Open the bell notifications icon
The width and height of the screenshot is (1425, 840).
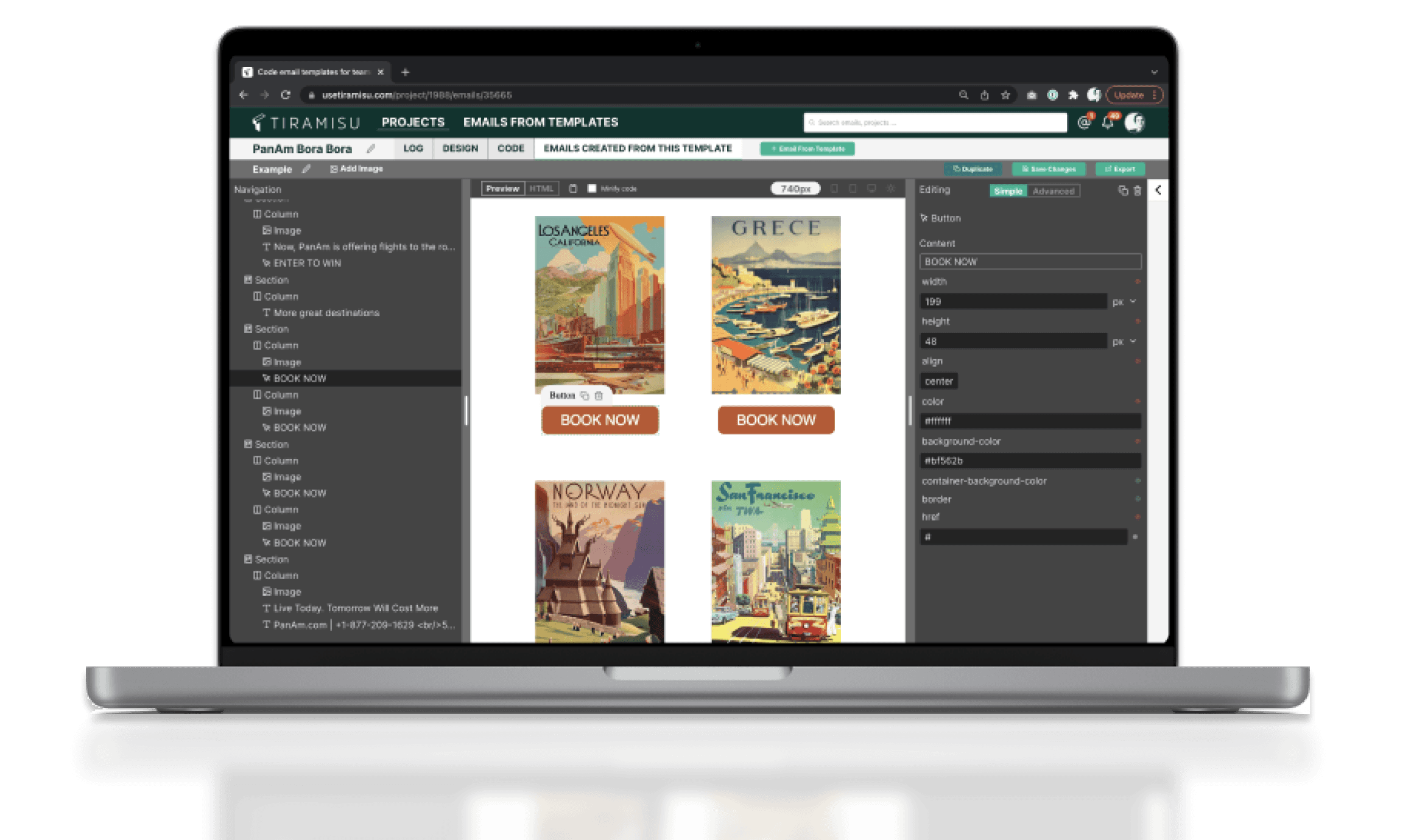1108,122
